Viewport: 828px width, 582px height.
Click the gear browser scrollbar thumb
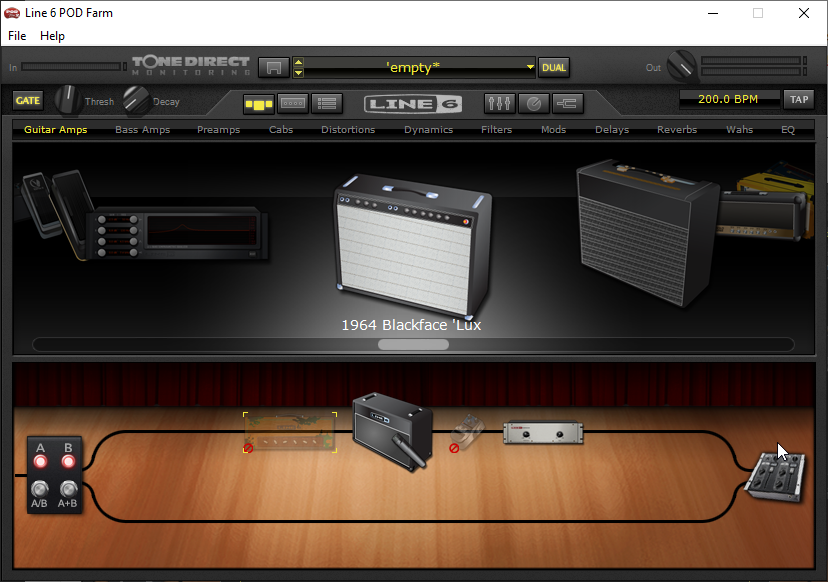[413, 344]
